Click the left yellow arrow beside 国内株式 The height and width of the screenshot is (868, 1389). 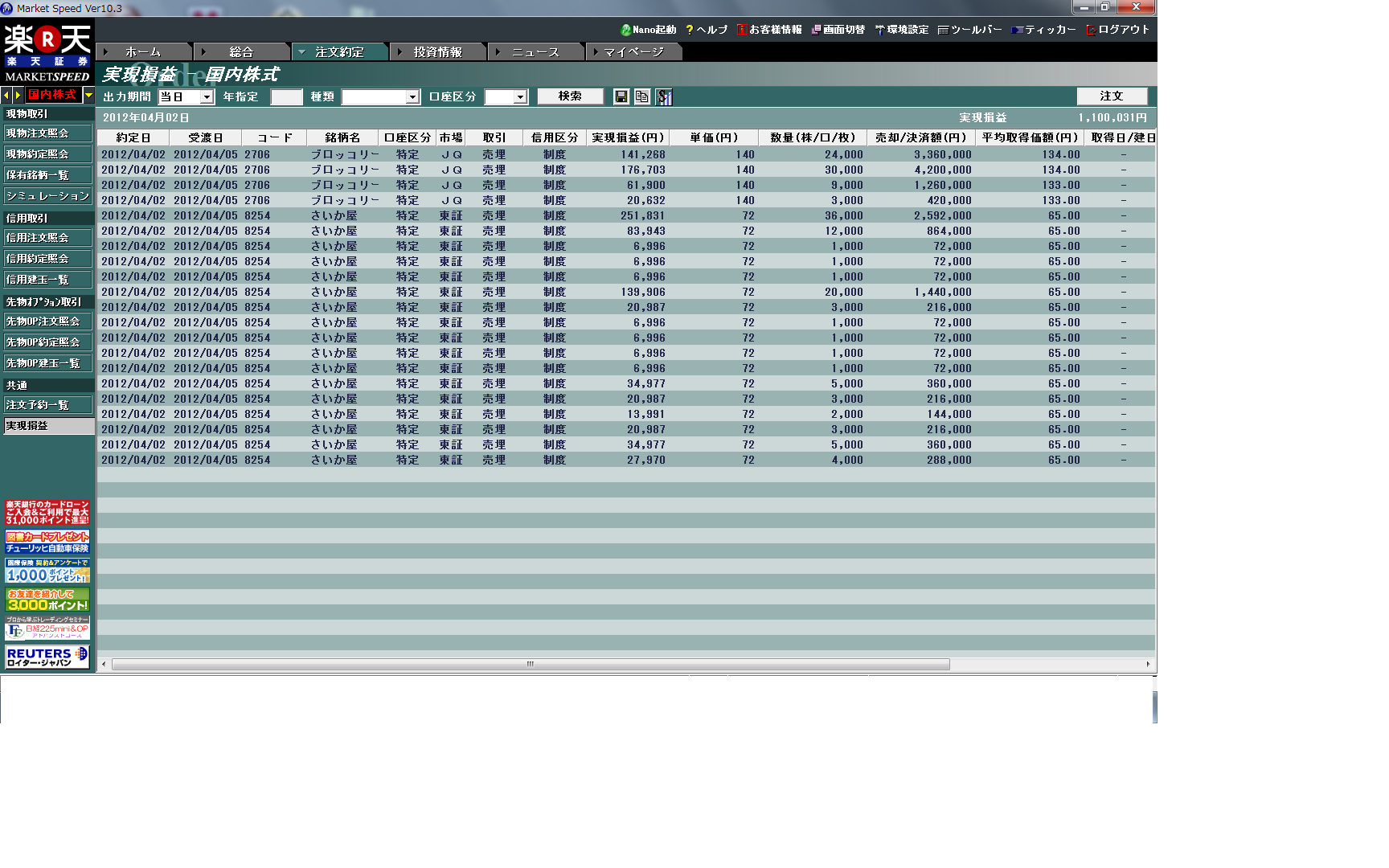coord(7,95)
